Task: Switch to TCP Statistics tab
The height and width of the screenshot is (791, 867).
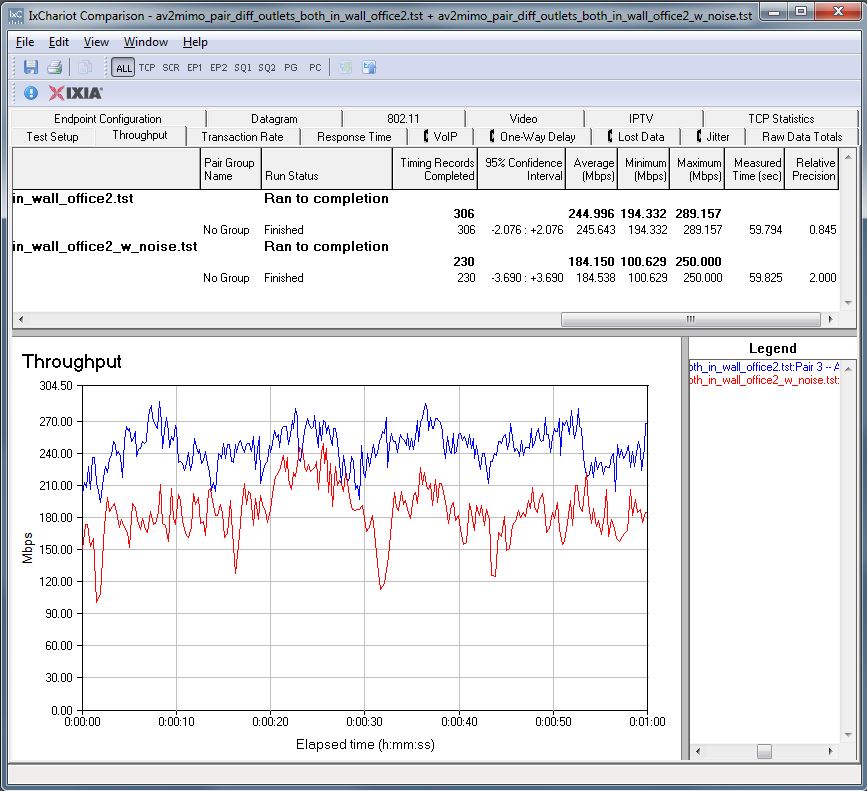Action: coord(781,119)
